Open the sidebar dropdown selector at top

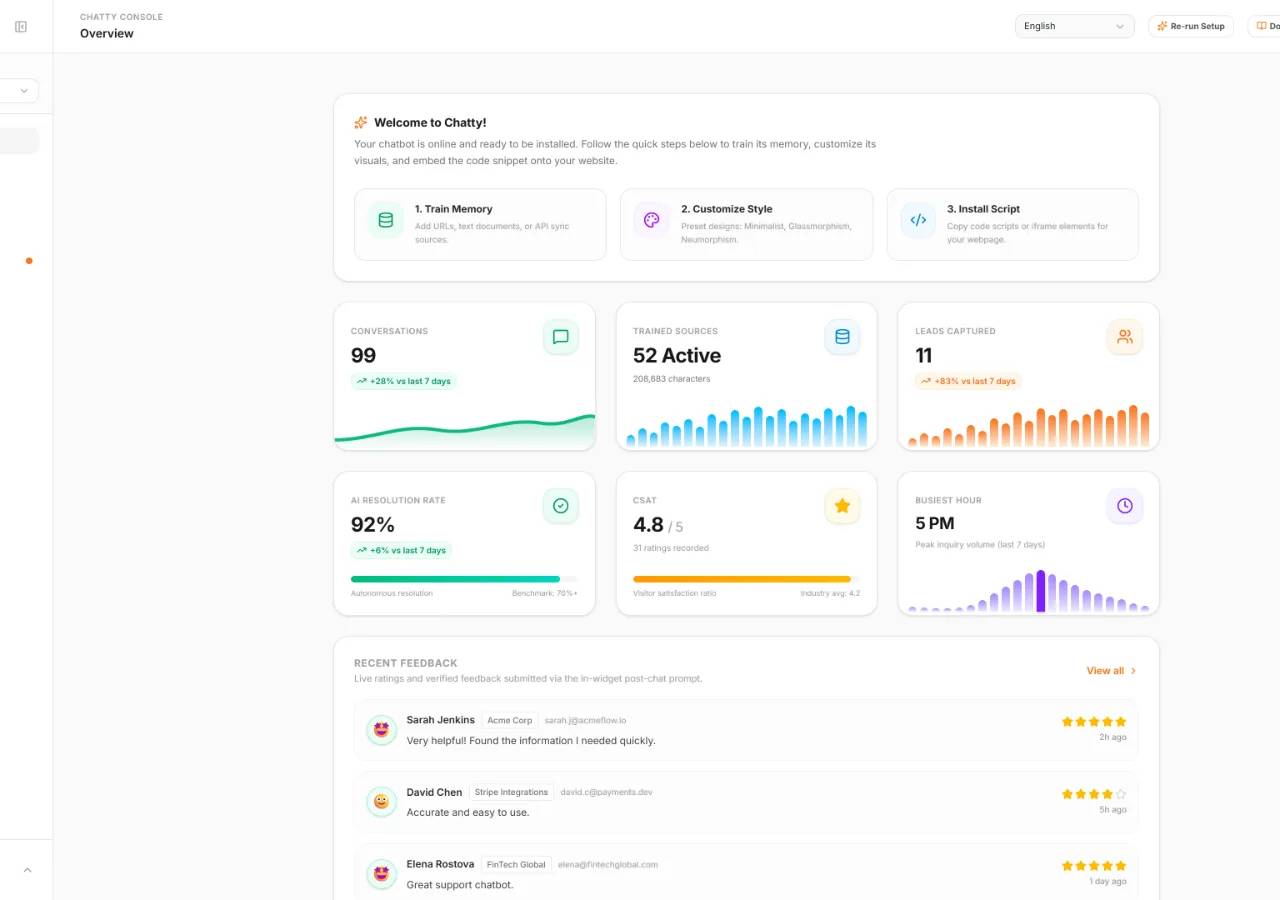[19, 91]
